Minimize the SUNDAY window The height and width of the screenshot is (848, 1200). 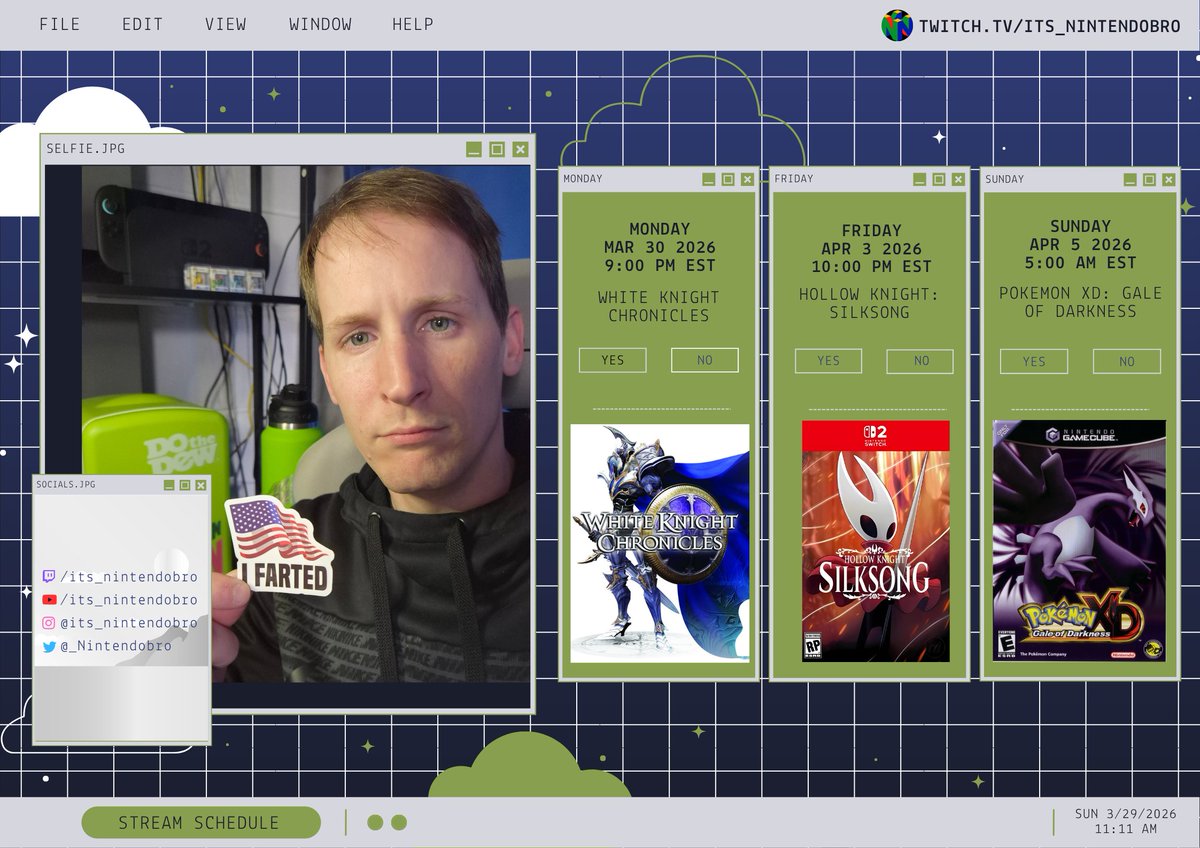point(1130,179)
